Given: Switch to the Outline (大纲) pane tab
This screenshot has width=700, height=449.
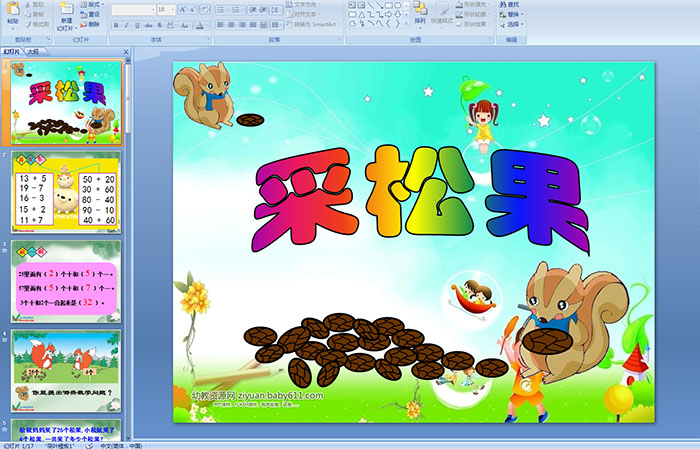Looking at the screenshot, I should tap(33, 52).
